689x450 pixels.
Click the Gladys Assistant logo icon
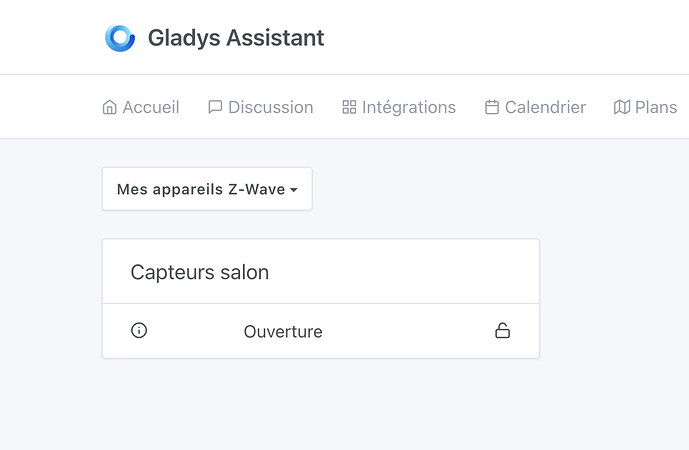click(120, 38)
